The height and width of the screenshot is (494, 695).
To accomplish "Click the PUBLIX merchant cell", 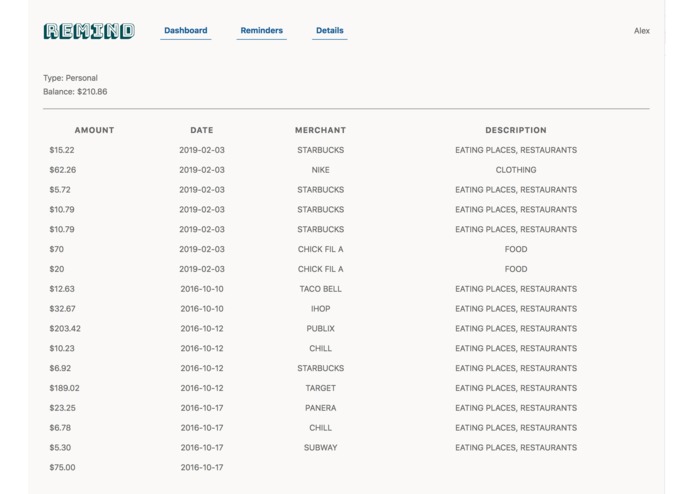I will point(320,329).
